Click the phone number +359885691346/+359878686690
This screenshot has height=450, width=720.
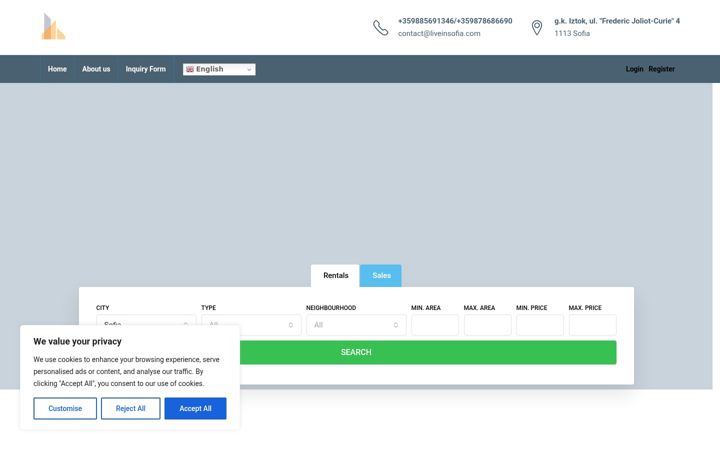[455, 21]
